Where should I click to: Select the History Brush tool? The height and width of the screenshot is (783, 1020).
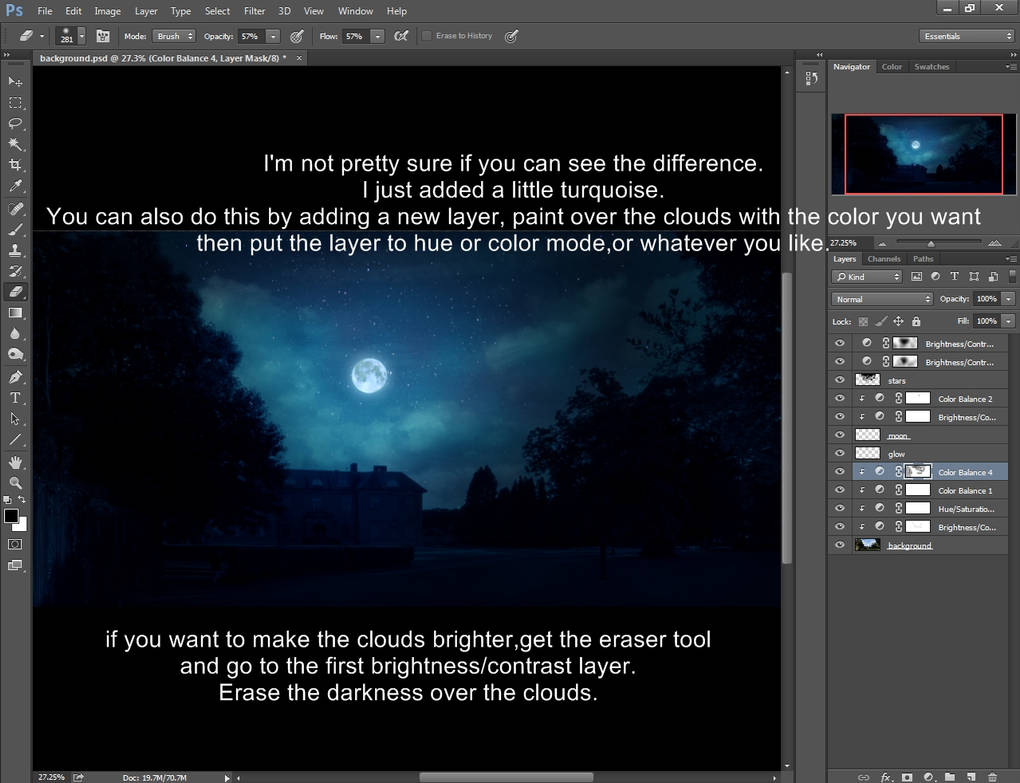[15, 271]
